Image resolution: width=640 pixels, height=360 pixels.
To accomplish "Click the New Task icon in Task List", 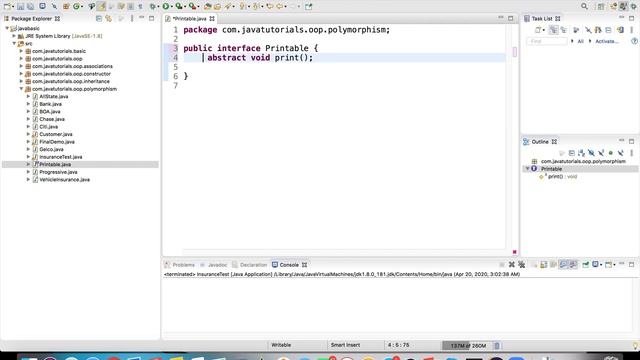I will click(538, 30).
